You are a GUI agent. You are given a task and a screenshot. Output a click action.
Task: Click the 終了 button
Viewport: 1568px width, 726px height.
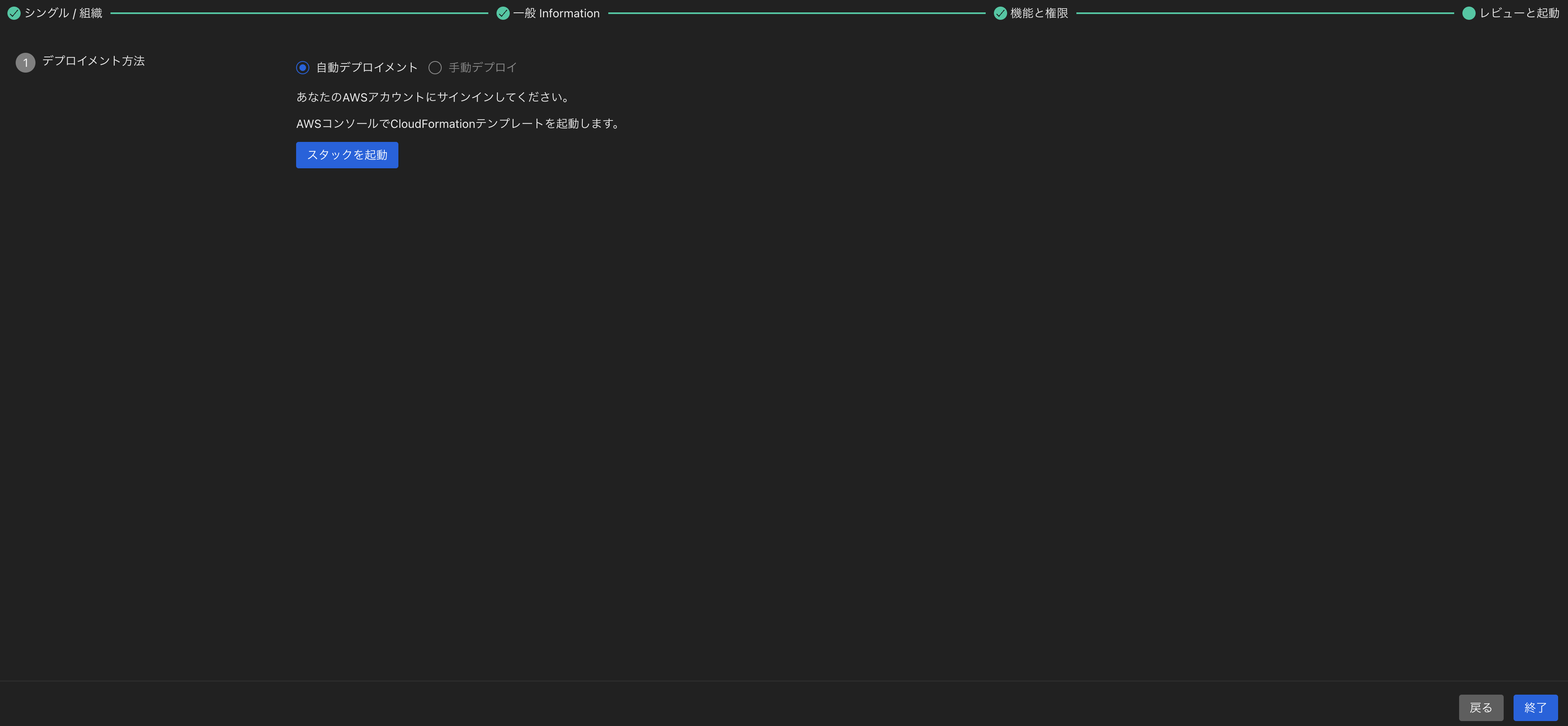click(1535, 708)
